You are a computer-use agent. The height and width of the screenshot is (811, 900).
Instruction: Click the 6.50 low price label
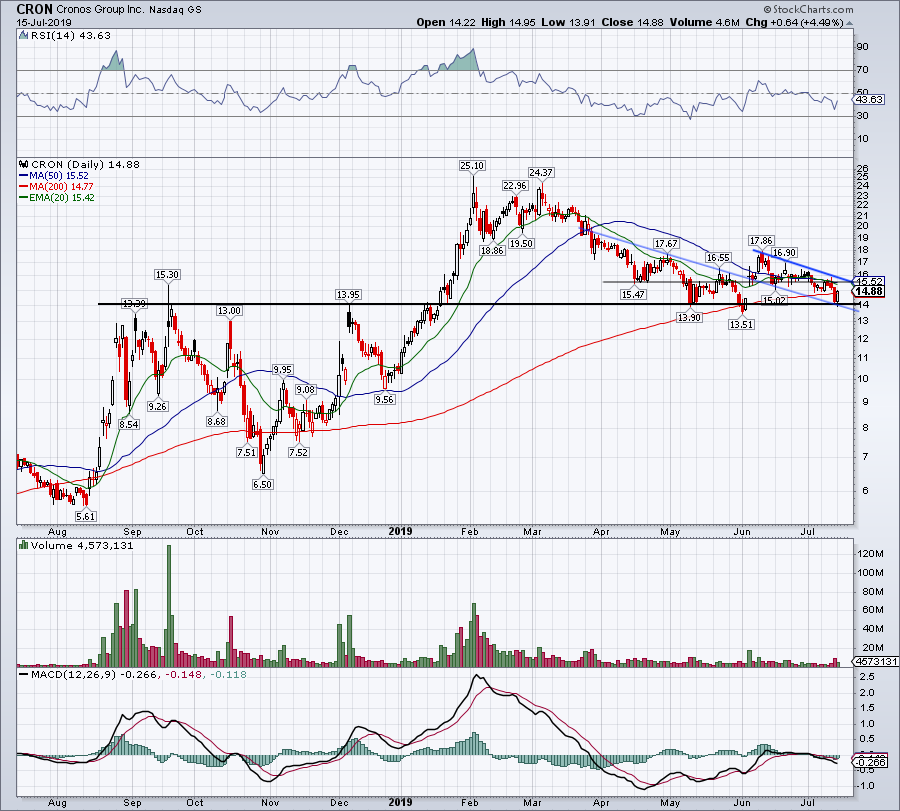pyautogui.click(x=263, y=484)
